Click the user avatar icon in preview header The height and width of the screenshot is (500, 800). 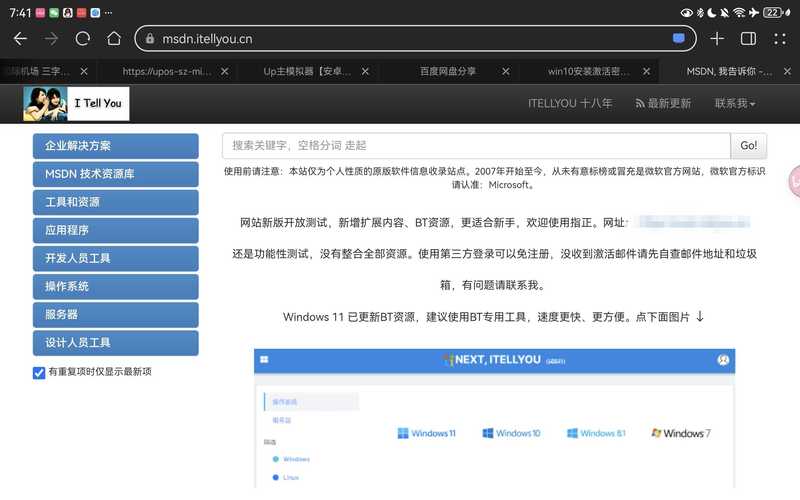pos(723,360)
